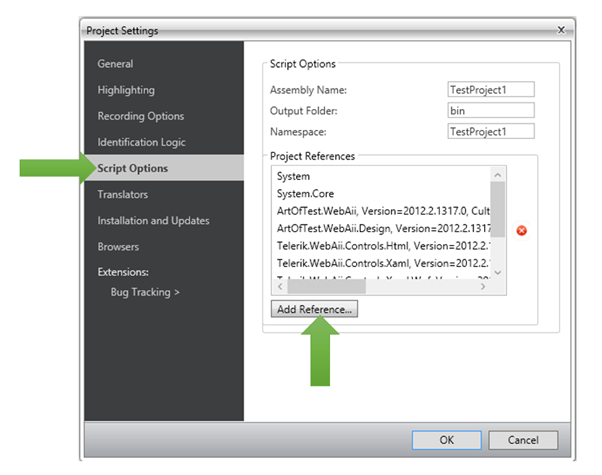This screenshot has height=475, width=602.
Task: Expand the Bug Tracking extension
Action: click(x=145, y=291)
